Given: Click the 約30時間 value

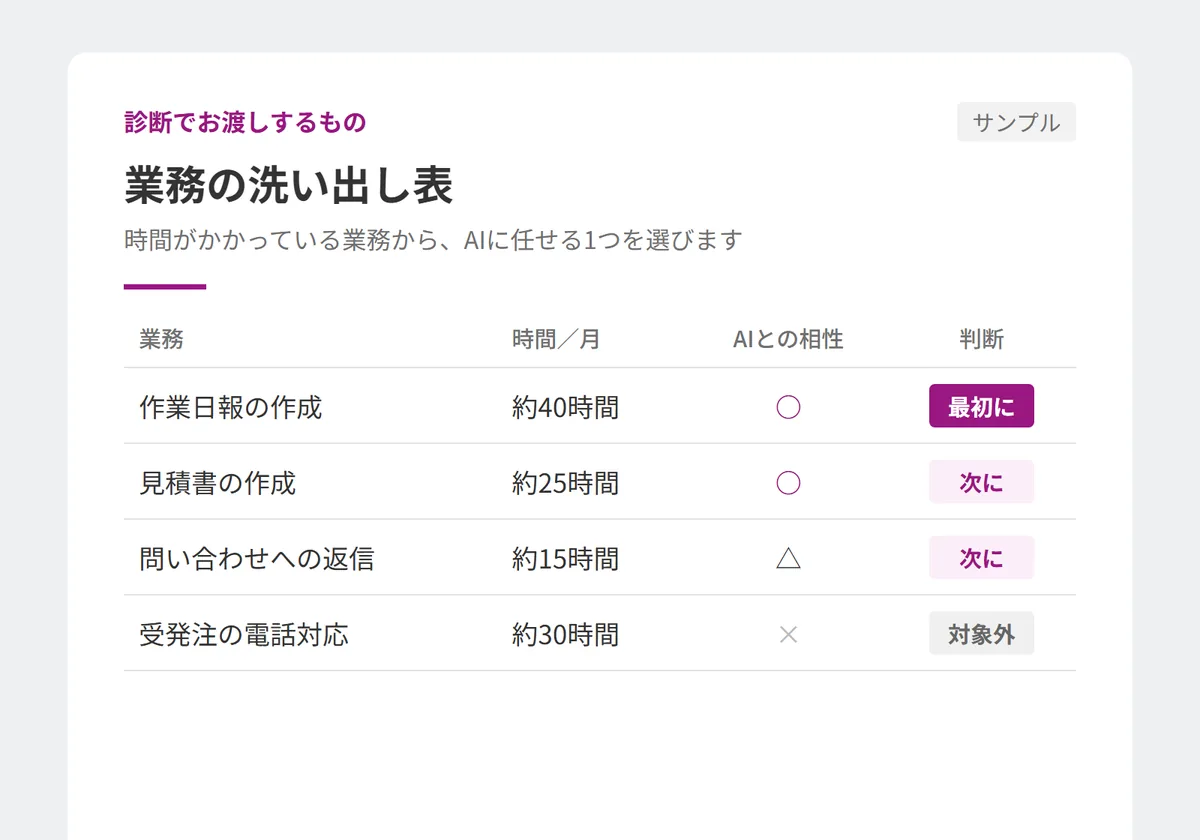Looking at the screenshot, I should click(565, 635).
